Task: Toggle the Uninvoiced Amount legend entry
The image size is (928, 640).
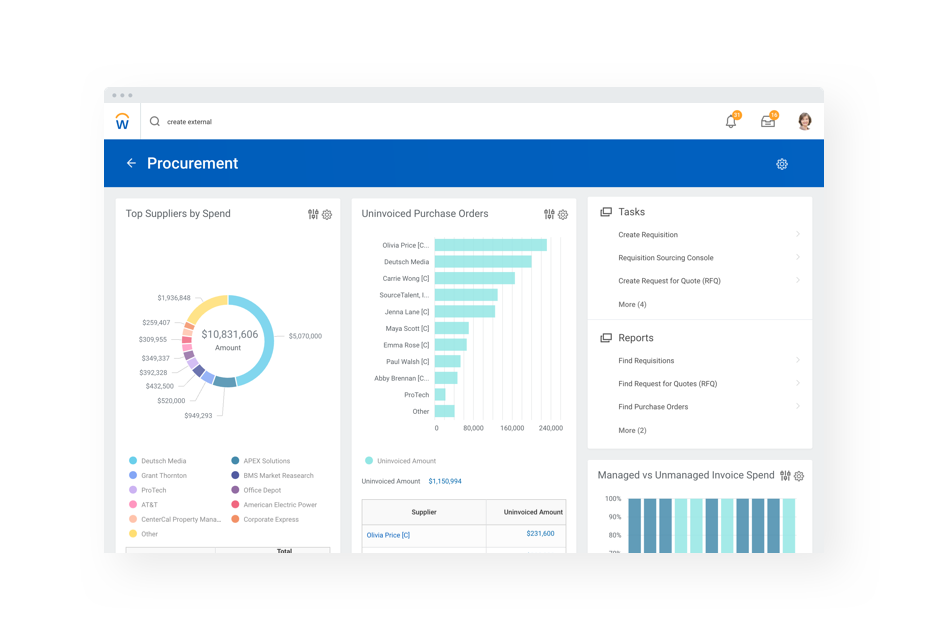Action: click(405, 461)
